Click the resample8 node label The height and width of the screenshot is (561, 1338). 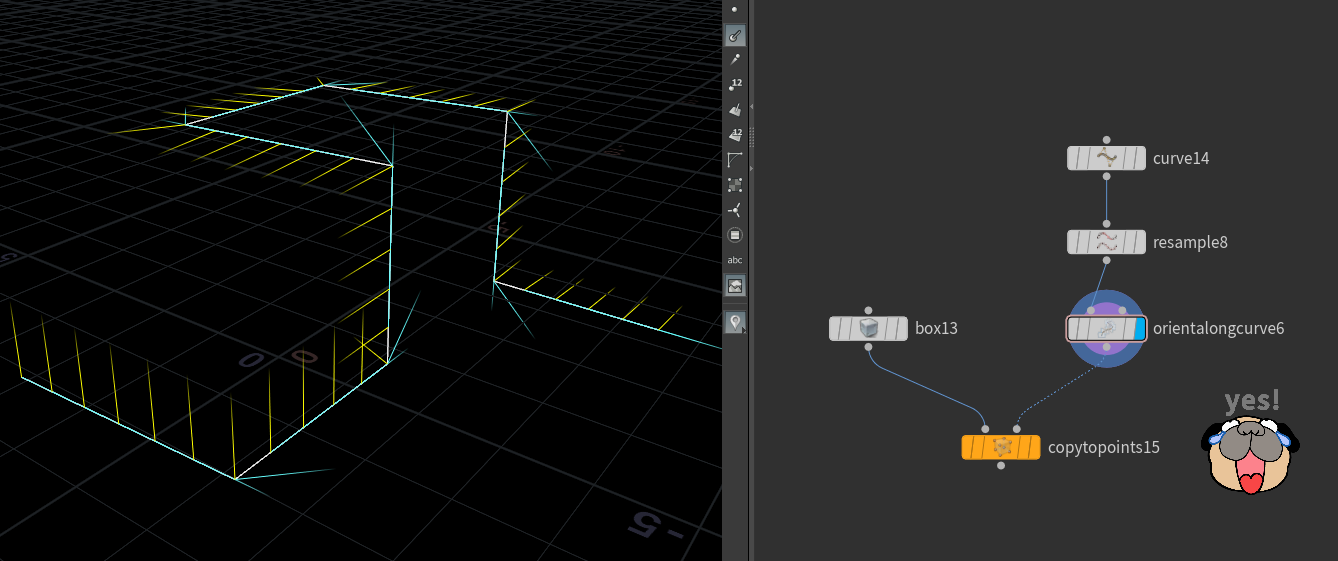(1190, 242)
